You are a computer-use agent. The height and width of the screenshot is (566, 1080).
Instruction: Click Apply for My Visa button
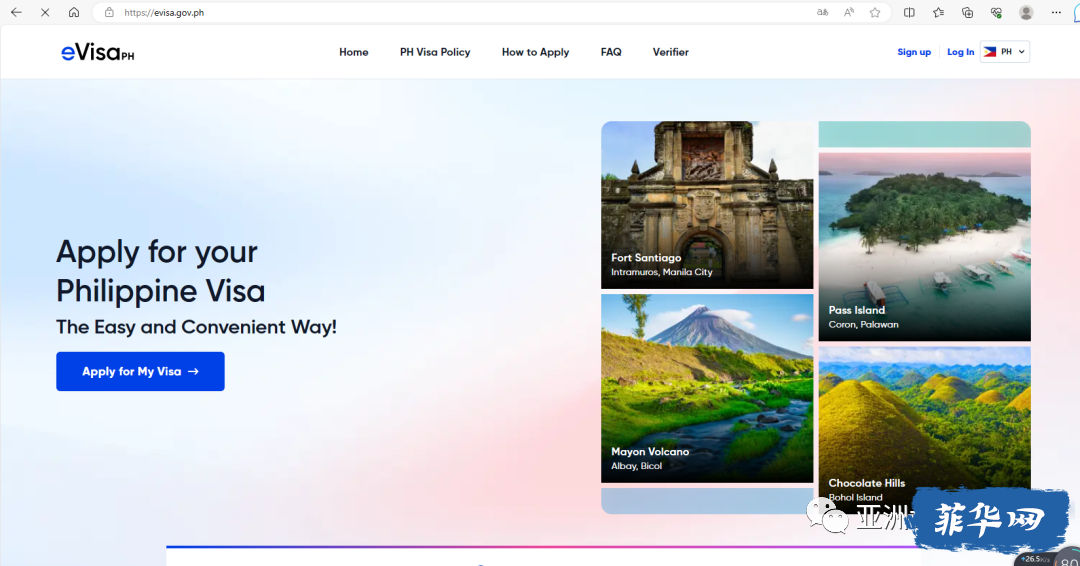[141, 371]
